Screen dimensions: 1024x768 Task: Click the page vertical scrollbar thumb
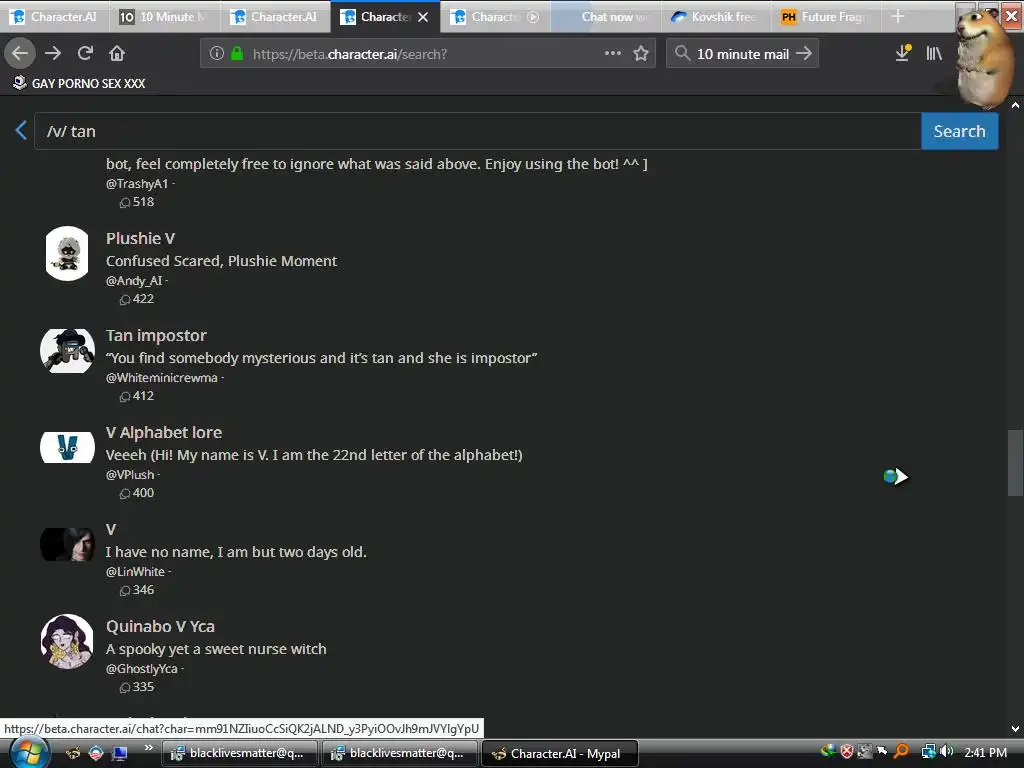1015,462
